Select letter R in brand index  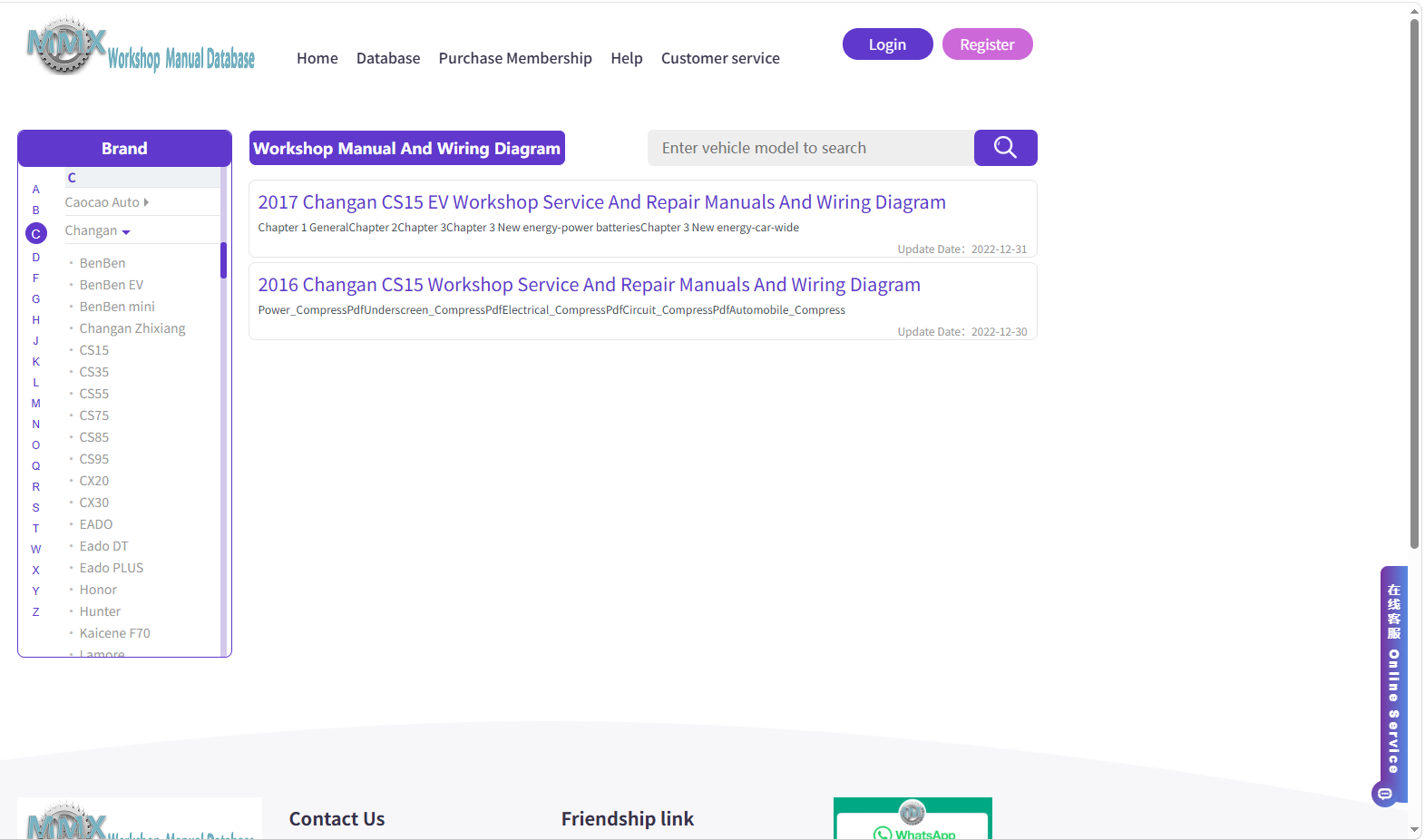click(x=36, y=487)
